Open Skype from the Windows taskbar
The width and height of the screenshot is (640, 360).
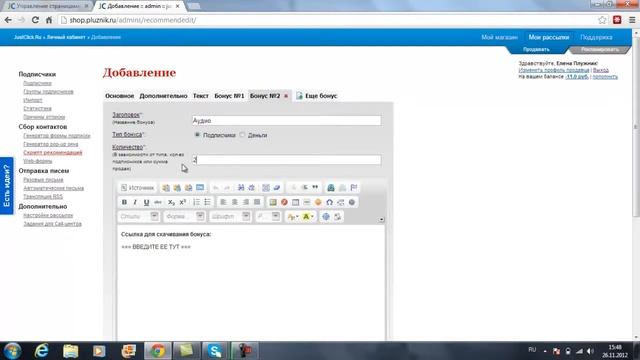[x=215, y=351]
